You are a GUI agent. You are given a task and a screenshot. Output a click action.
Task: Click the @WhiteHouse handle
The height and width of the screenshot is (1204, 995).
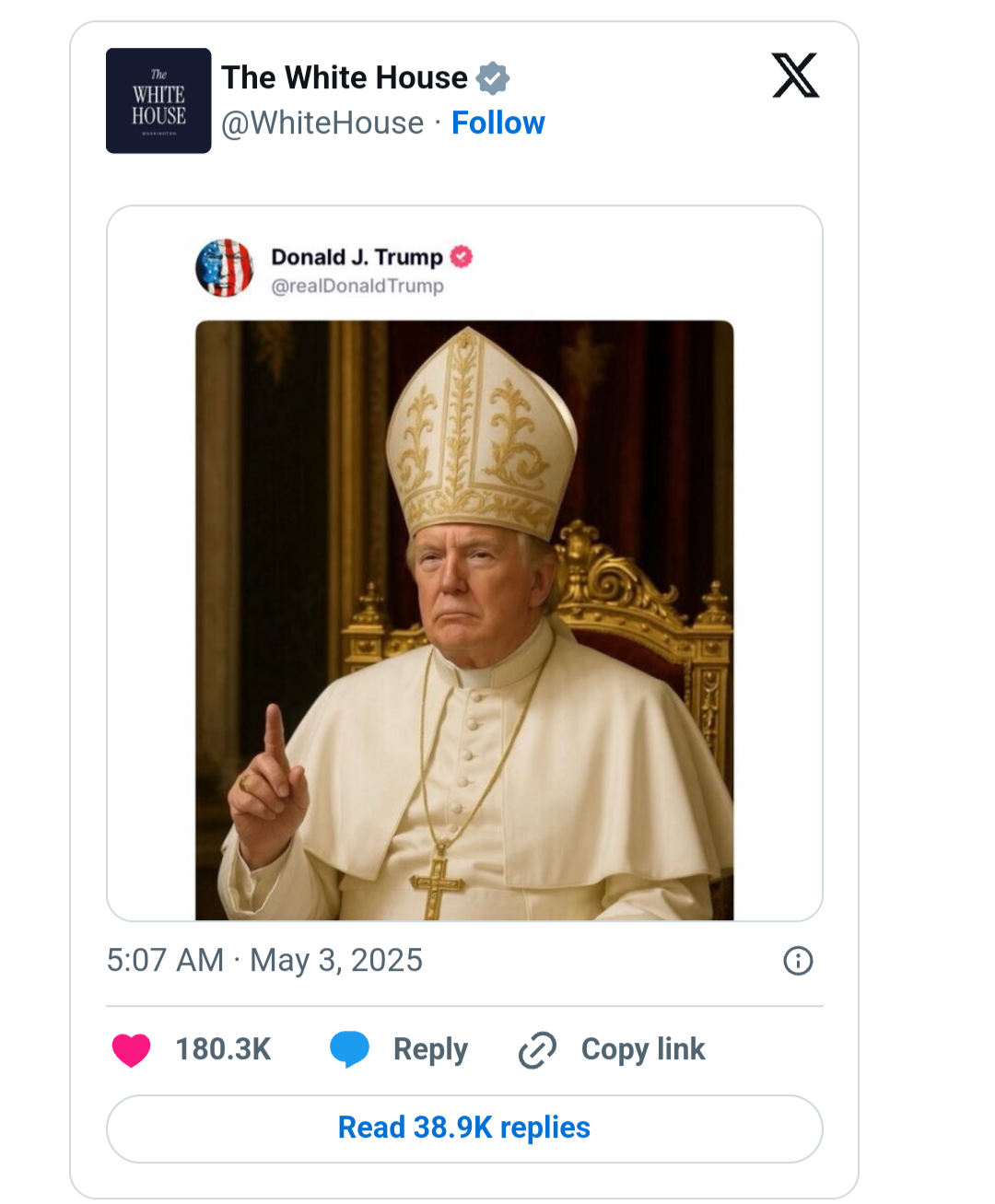pyautogui.click(x=322, y=123)
